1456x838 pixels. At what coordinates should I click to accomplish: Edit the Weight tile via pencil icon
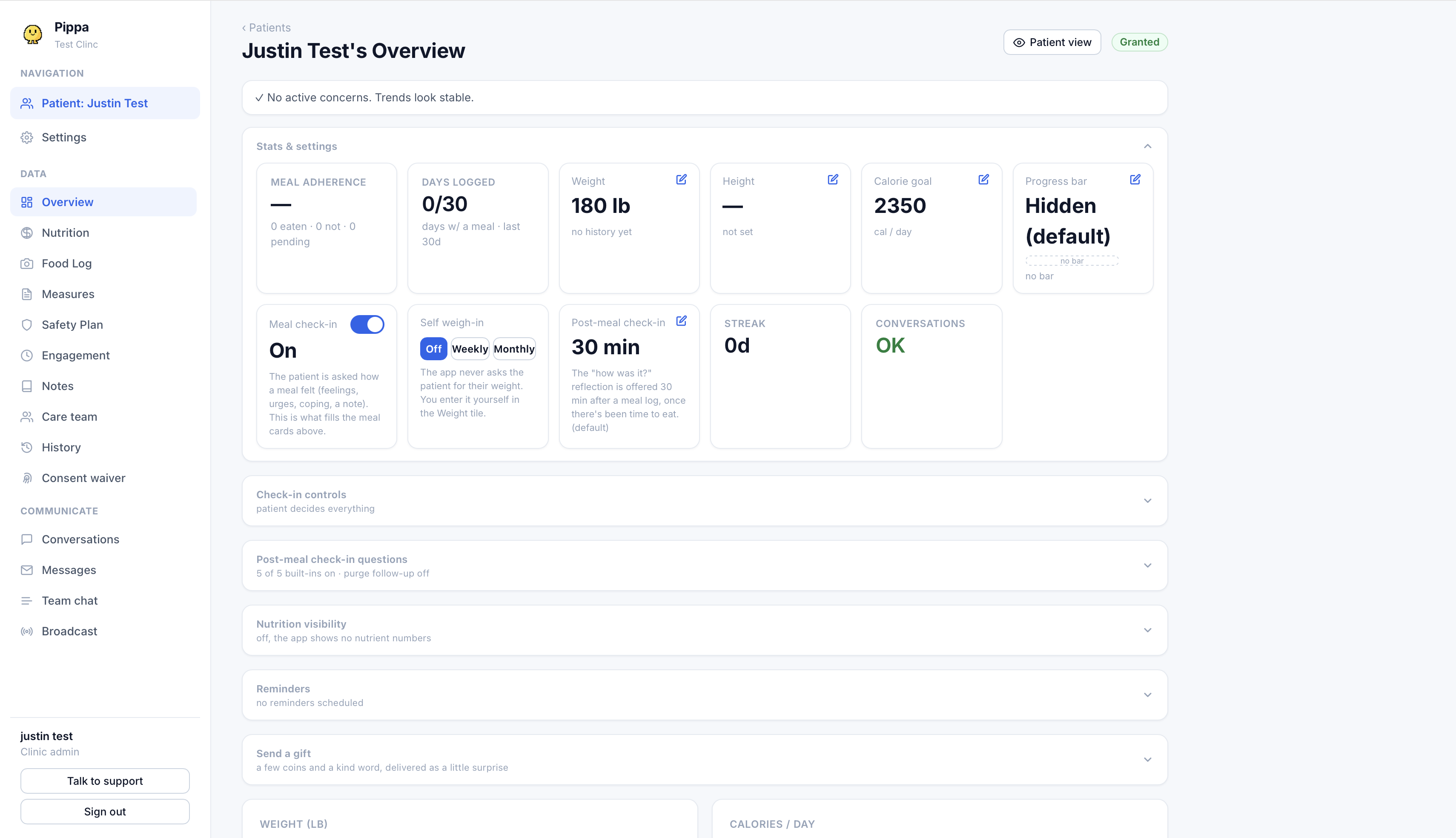coord(681,180)
